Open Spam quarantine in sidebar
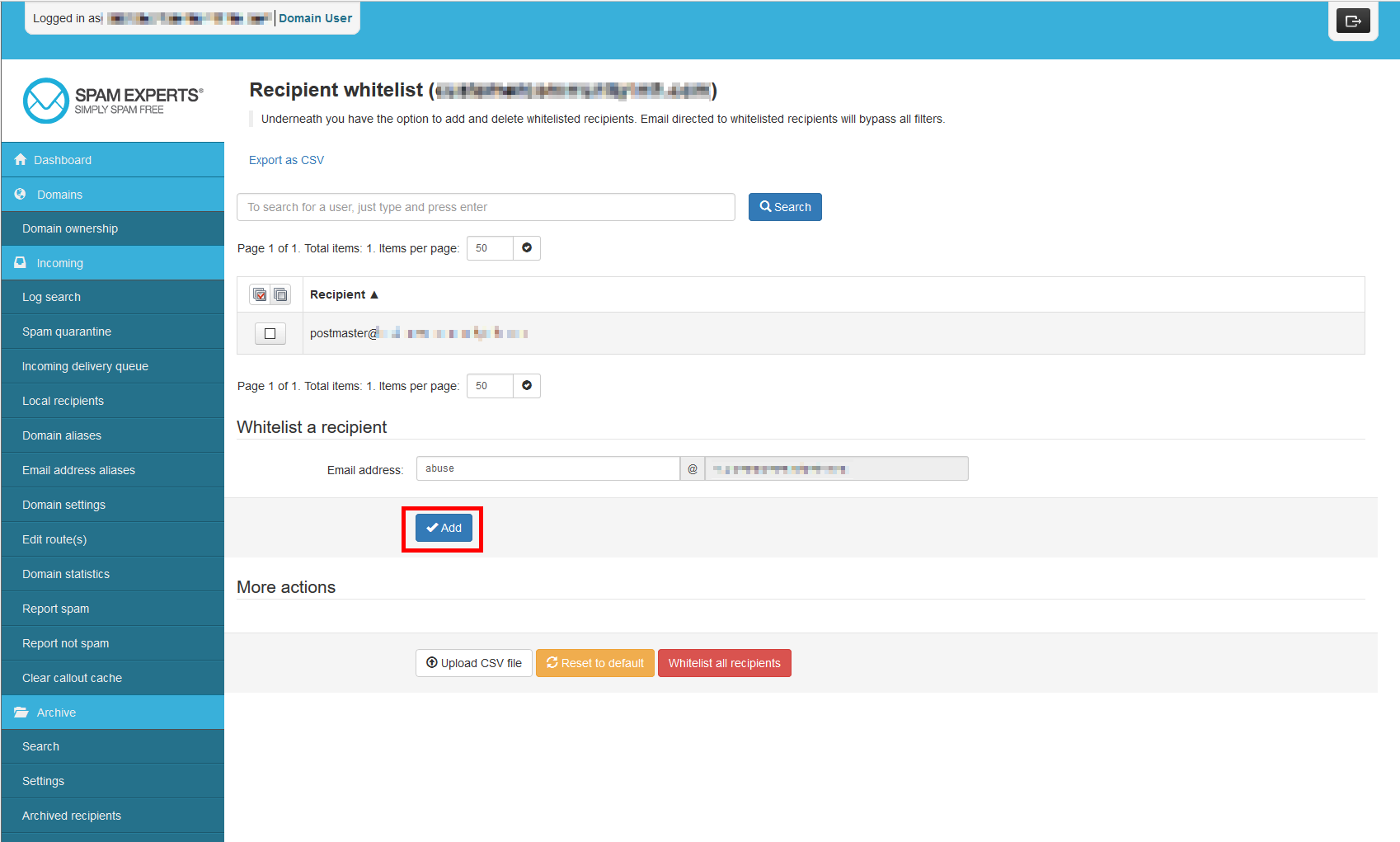1400x842 pixels. (x=67, y=332)
